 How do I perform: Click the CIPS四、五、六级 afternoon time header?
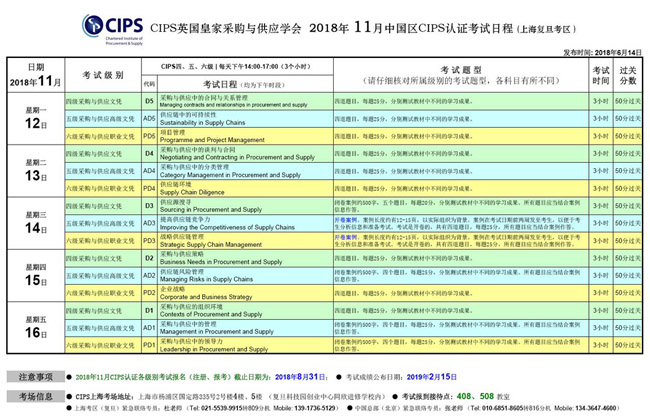[x=237, y=66]
